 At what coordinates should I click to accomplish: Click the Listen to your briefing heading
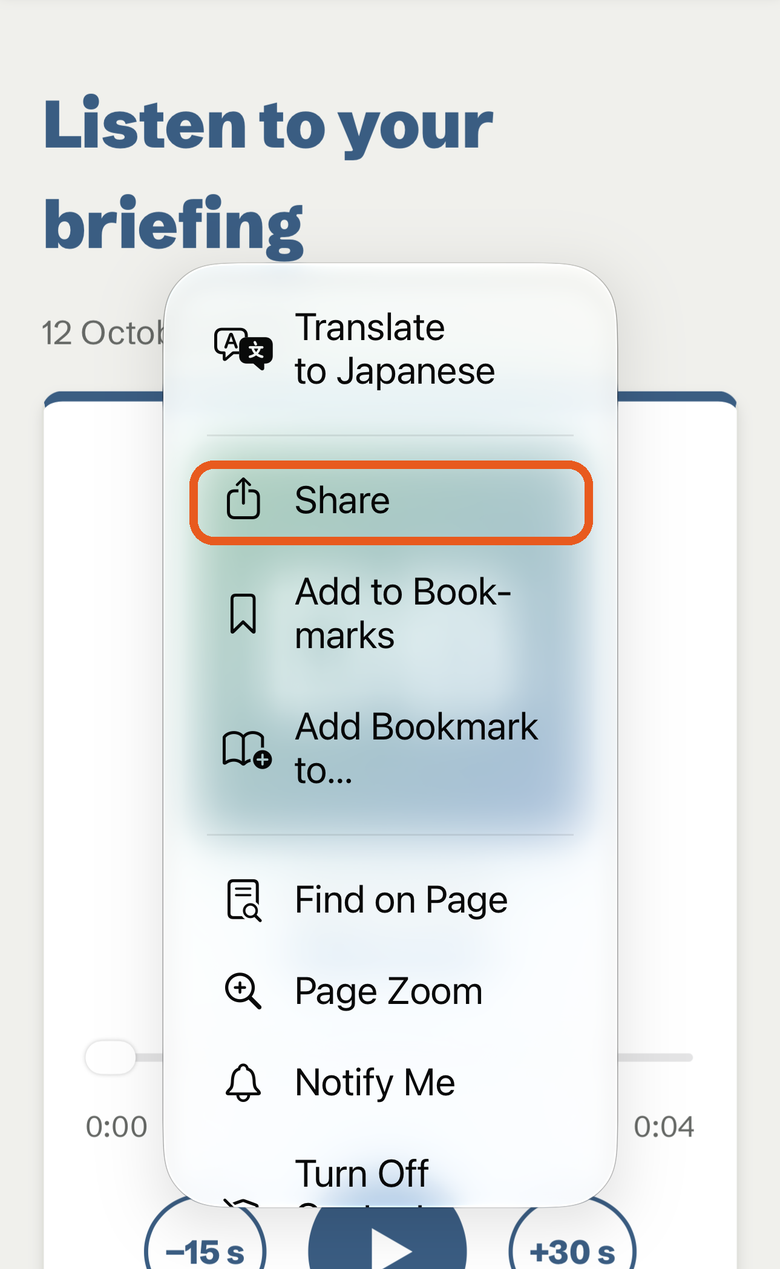click(x=268, y=174)
